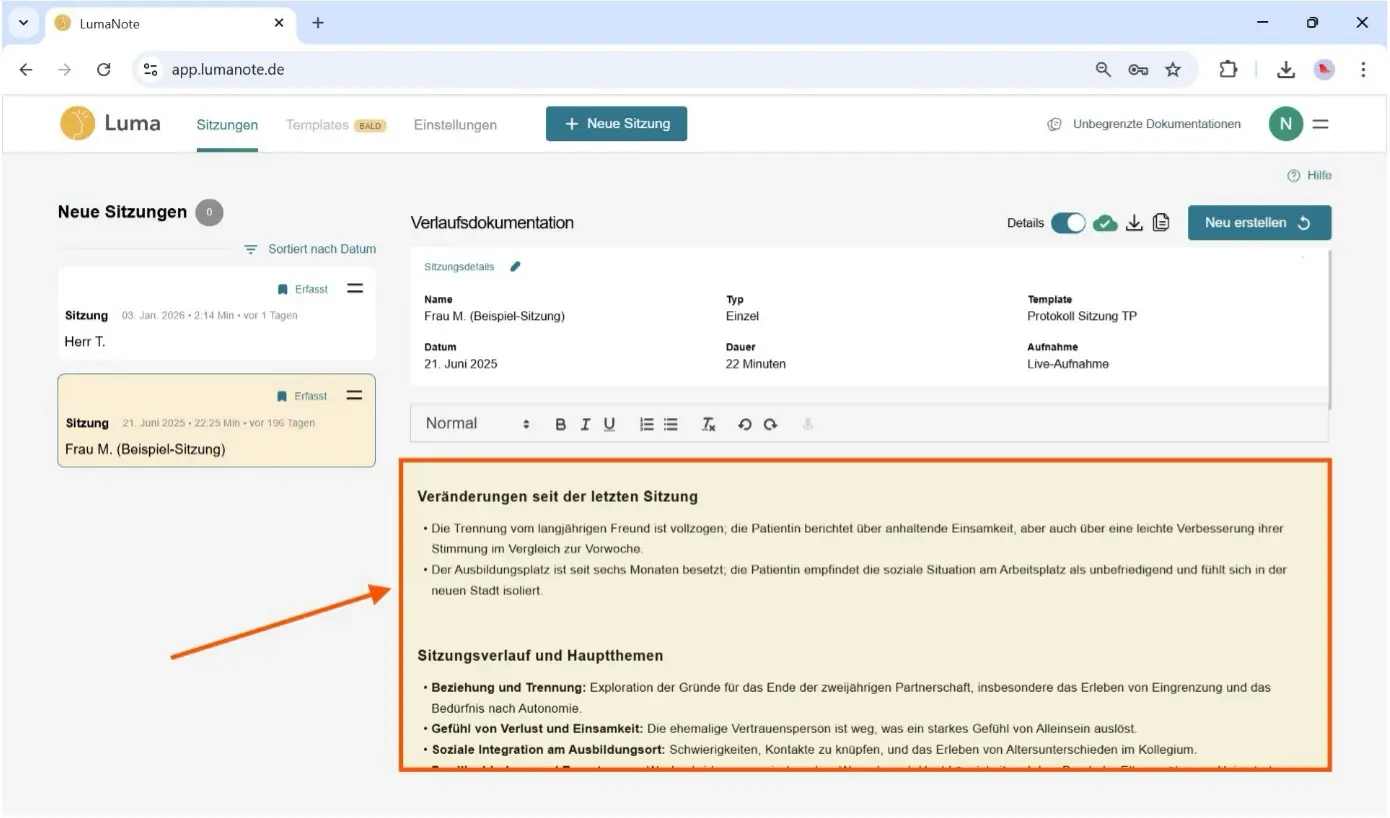The image size is (1390, 818).
Task: Undo the last edit in the editor
Action: 744,424
